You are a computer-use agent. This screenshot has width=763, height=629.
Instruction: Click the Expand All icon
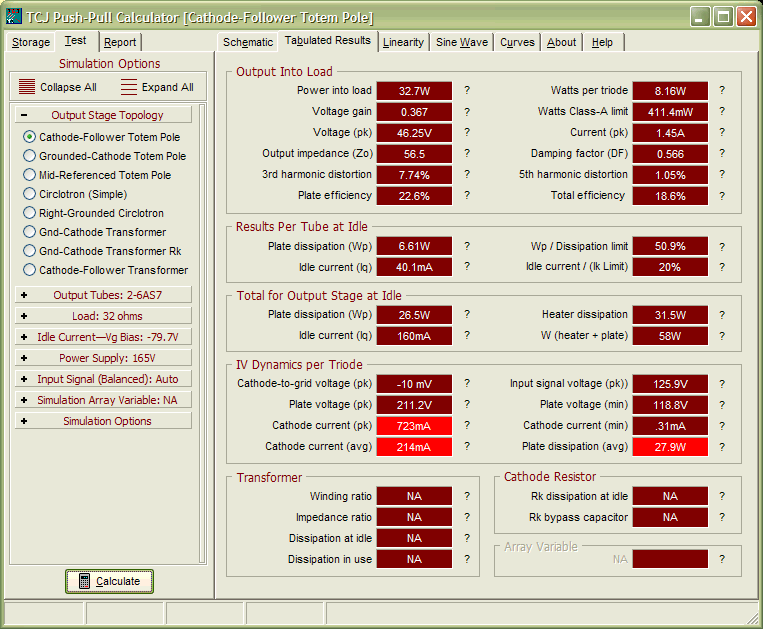(x=128, y=87)
